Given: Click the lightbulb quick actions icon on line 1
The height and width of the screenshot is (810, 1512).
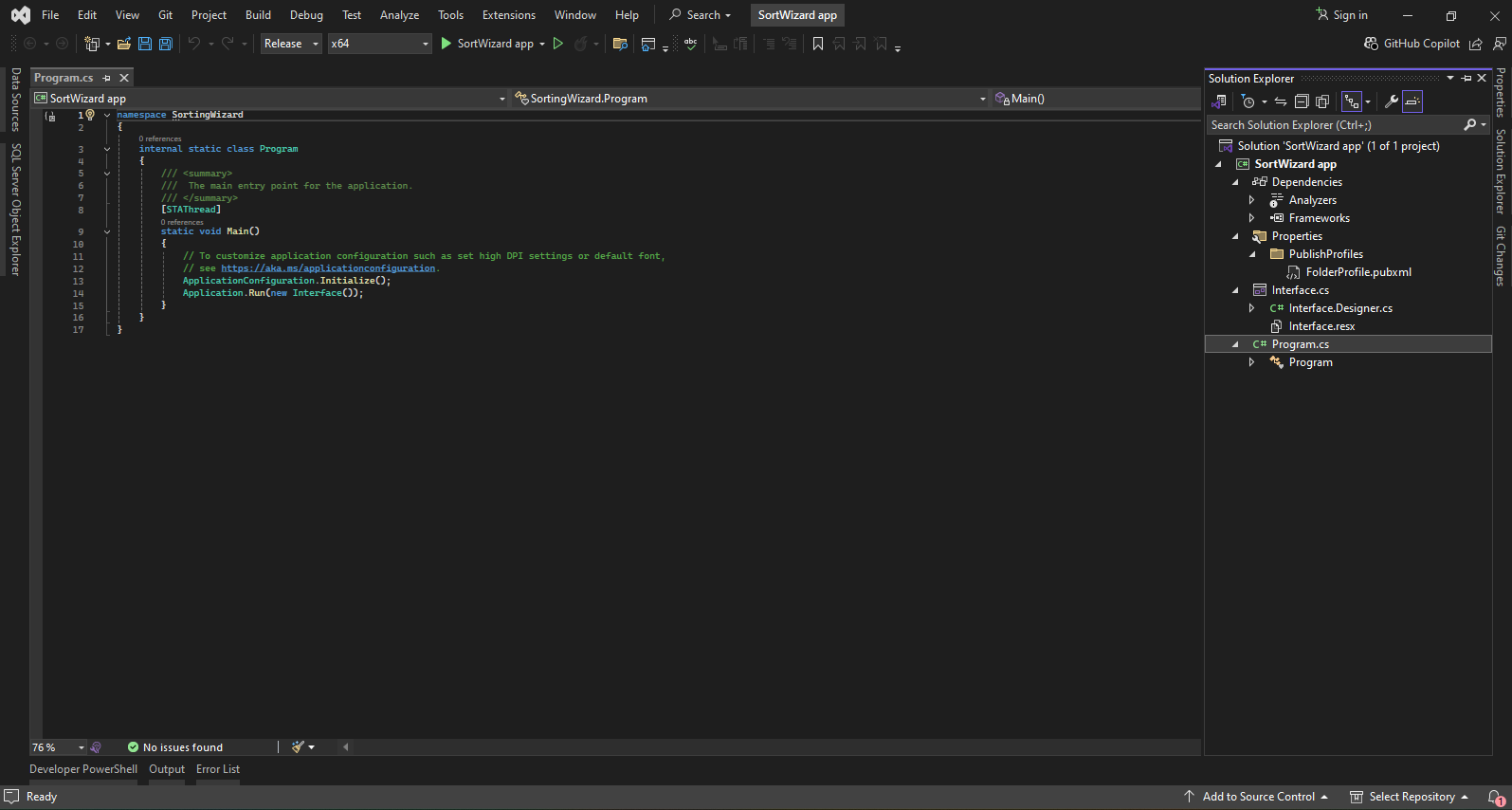Looking at the screenshot, I should [x=90, y=115].
